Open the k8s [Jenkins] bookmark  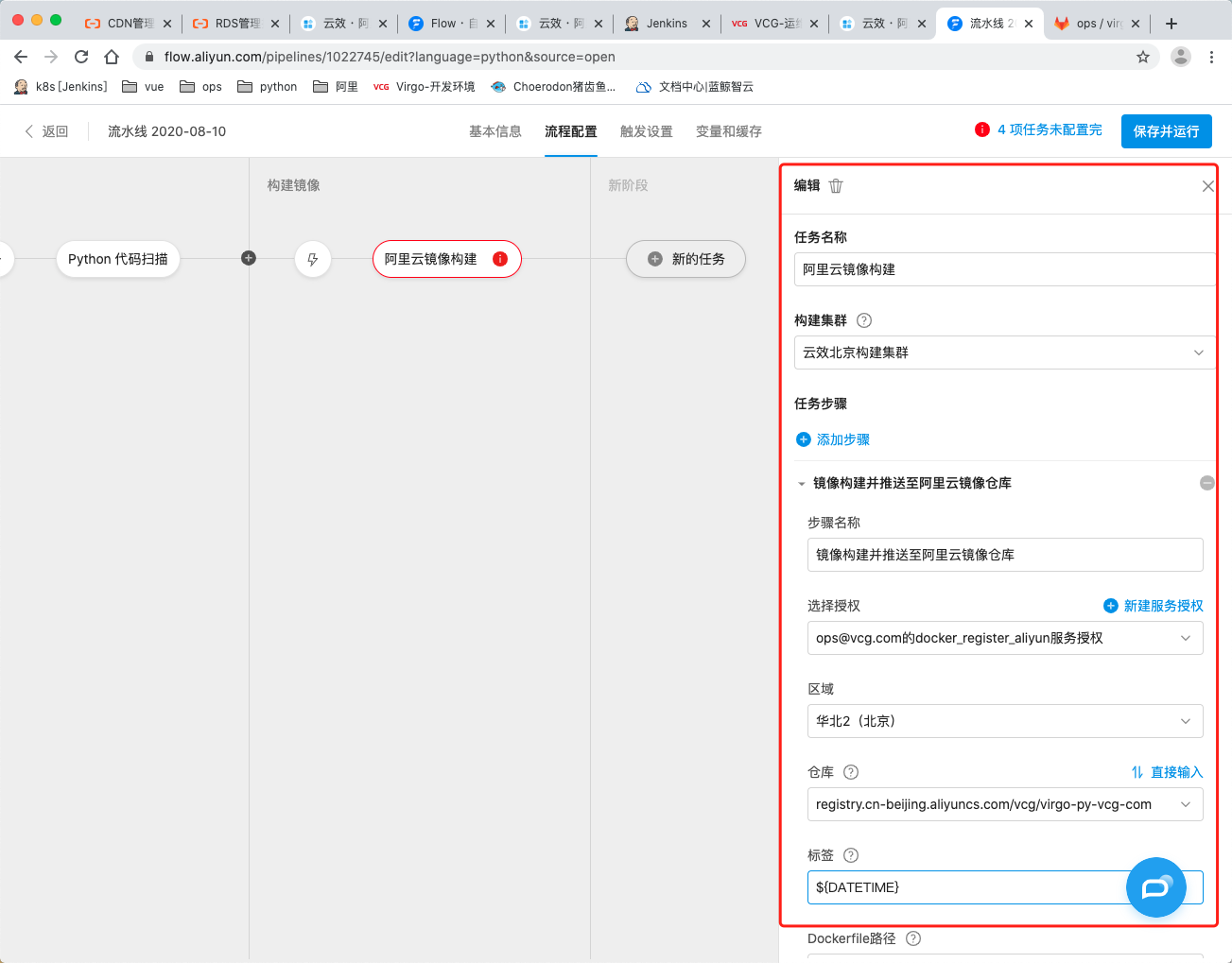coord(61,87)
